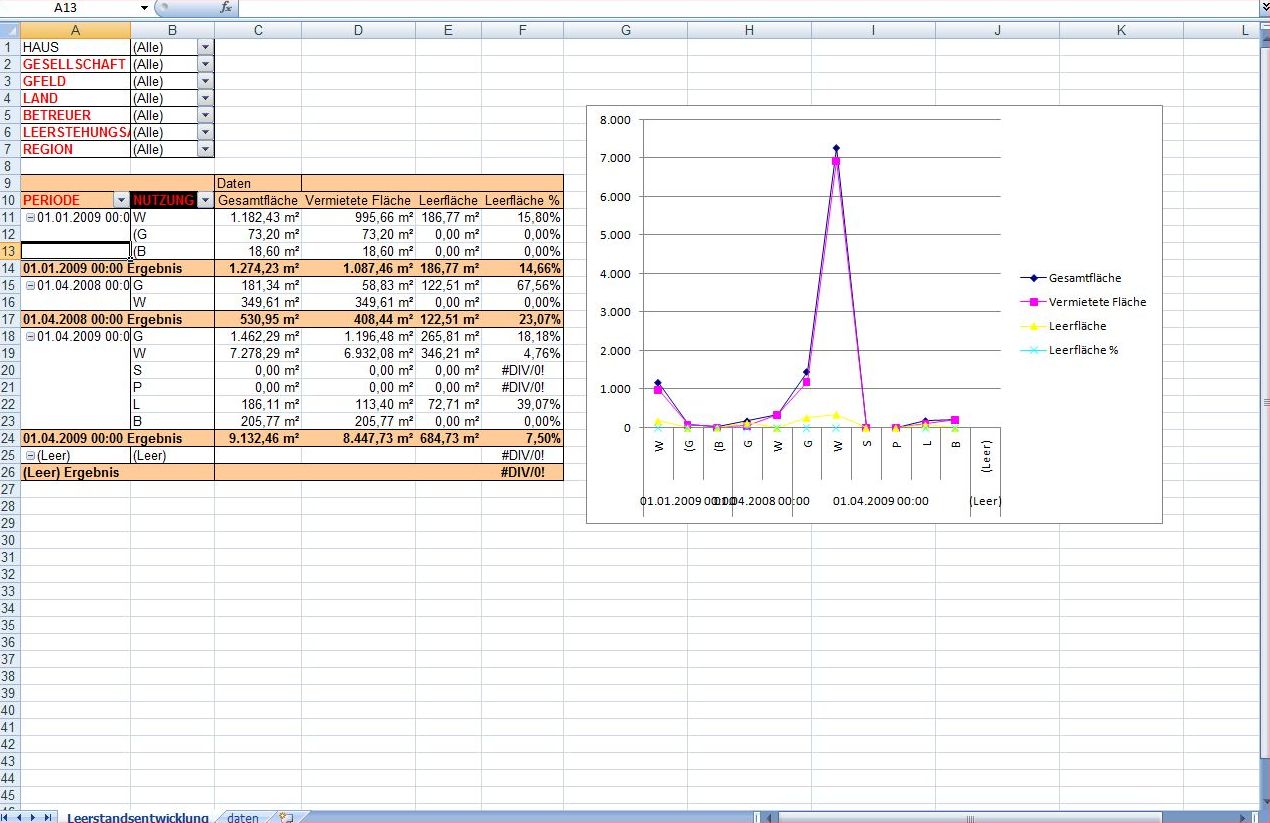Click the 995,66 m² cell
Screen dimensions: 1270x823
tap(358, 217)
